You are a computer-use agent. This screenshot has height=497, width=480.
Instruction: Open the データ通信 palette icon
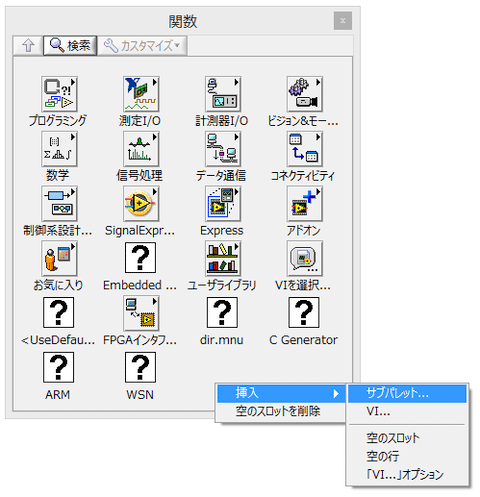coord(223,149)
